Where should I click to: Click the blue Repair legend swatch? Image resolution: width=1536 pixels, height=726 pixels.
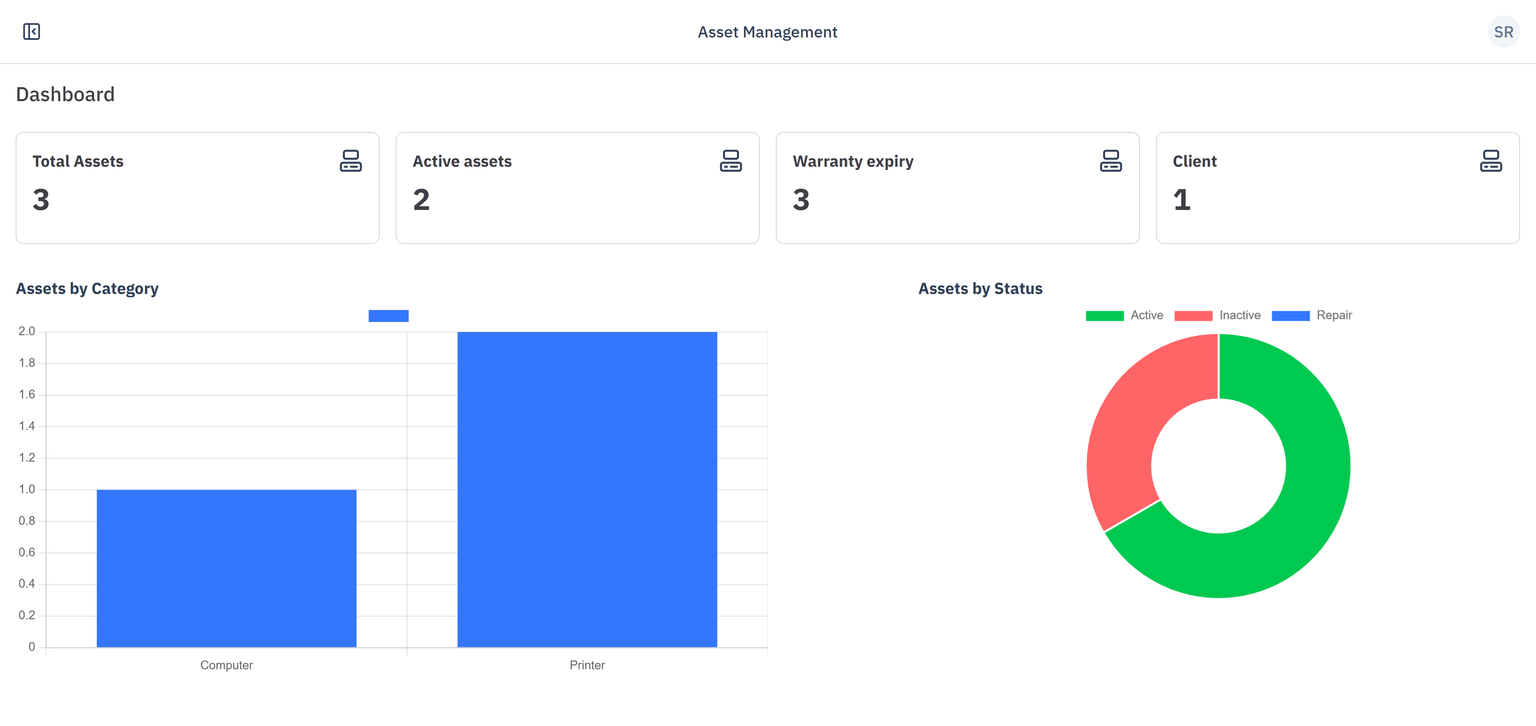click(x=1291, y=316)
